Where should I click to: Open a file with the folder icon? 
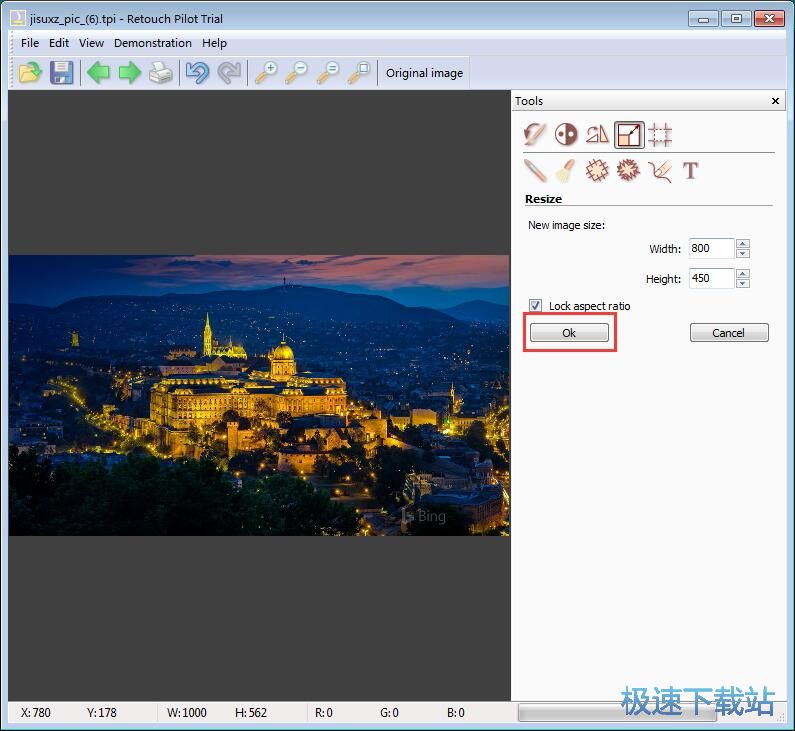pos(30,73)
